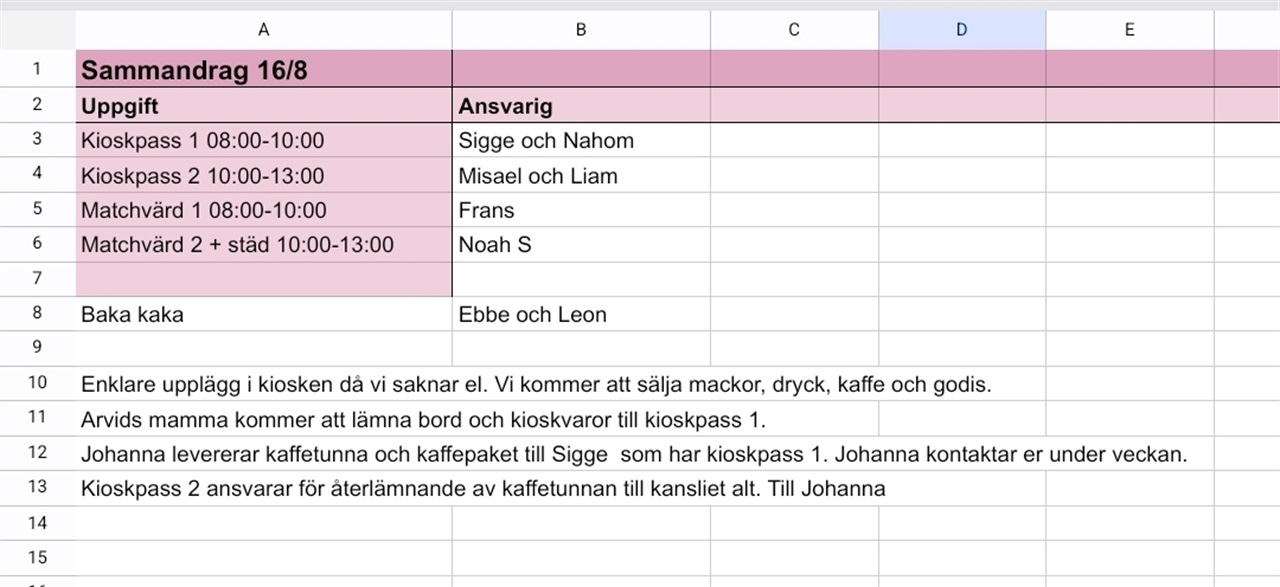
Task: Select row 7 header
Action: pyautogui.click(x=38, y=279)
